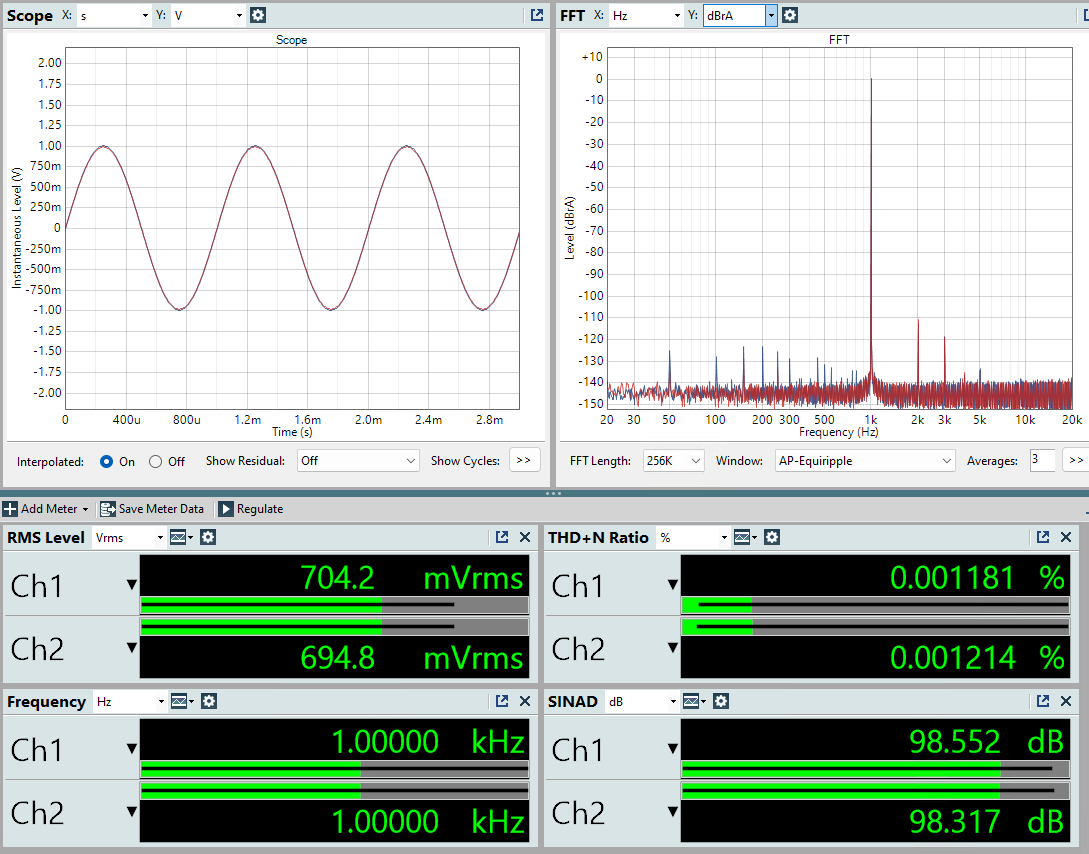Screen dimensions: 1089x854
Task: Expand THD+N Ratio Ch1 arrow
Action: 672,585
